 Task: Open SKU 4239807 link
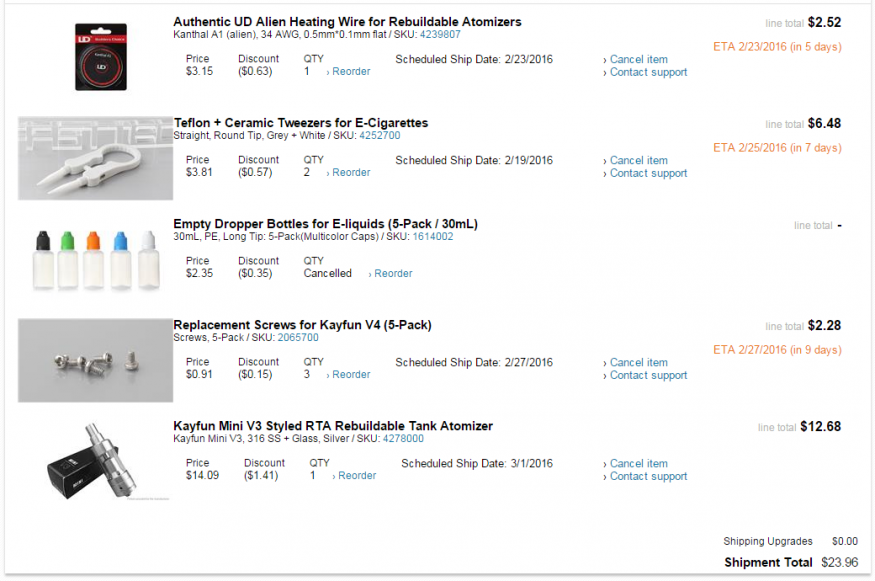(440, 35)
